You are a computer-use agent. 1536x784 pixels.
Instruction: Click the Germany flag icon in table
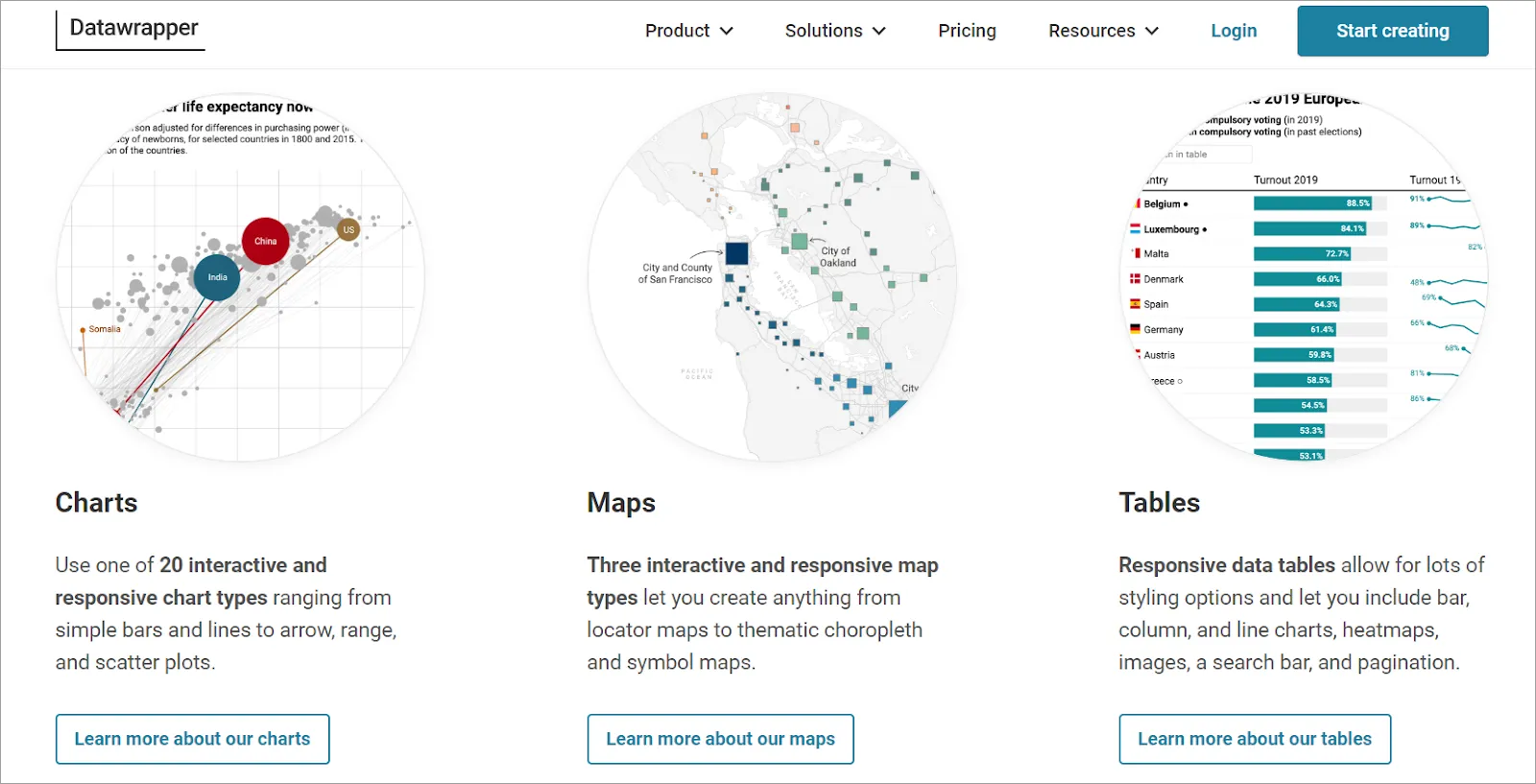click(1135, 328)
